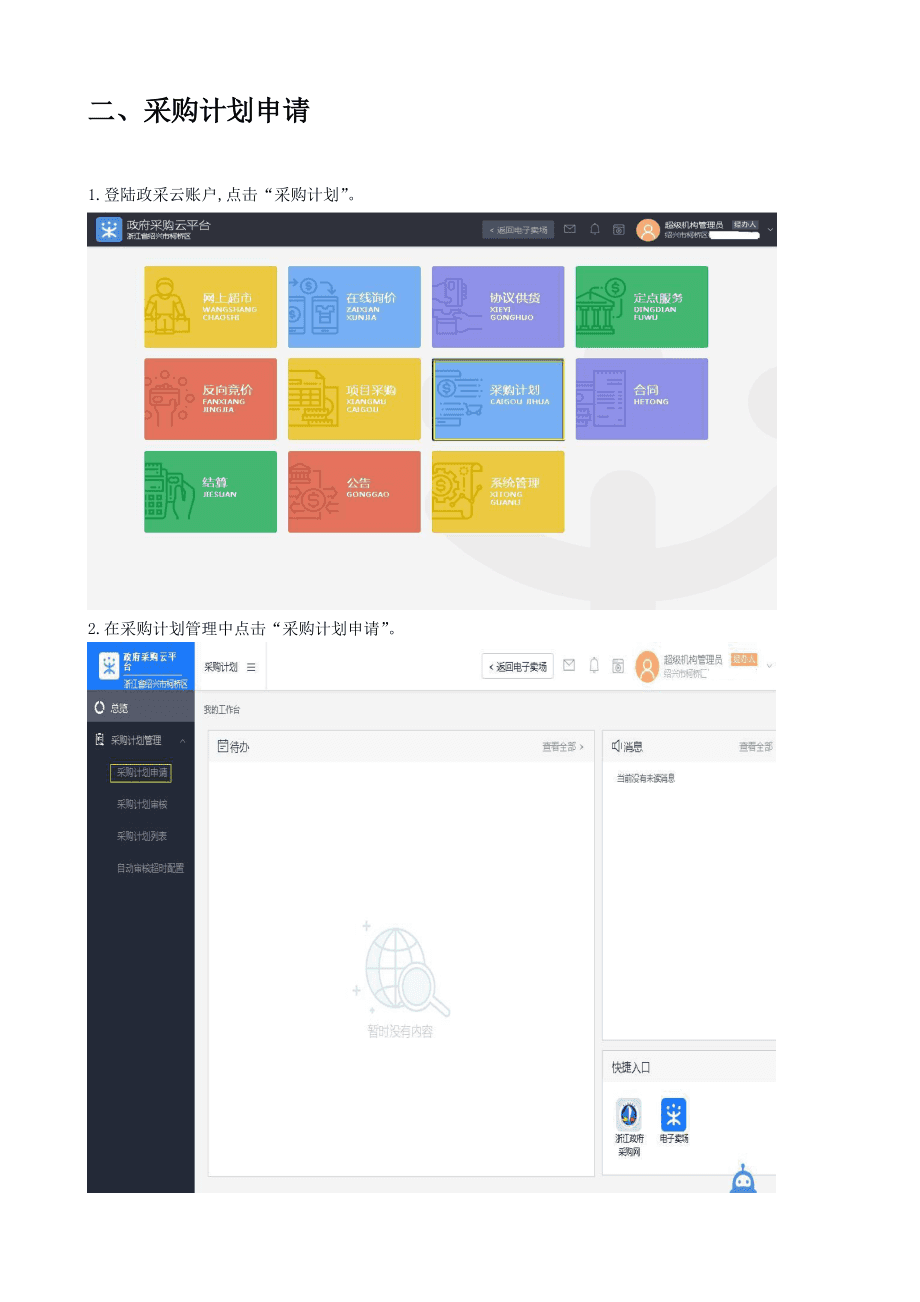The height and width of the screenshot is (1302, 920).
Task: Open the 电子卖场 shortcut icon
Action: click(674, 1115)
